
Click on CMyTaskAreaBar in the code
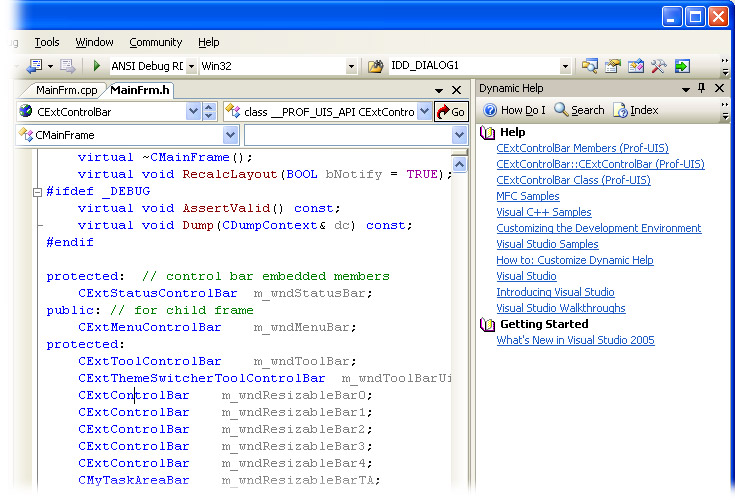134,480
